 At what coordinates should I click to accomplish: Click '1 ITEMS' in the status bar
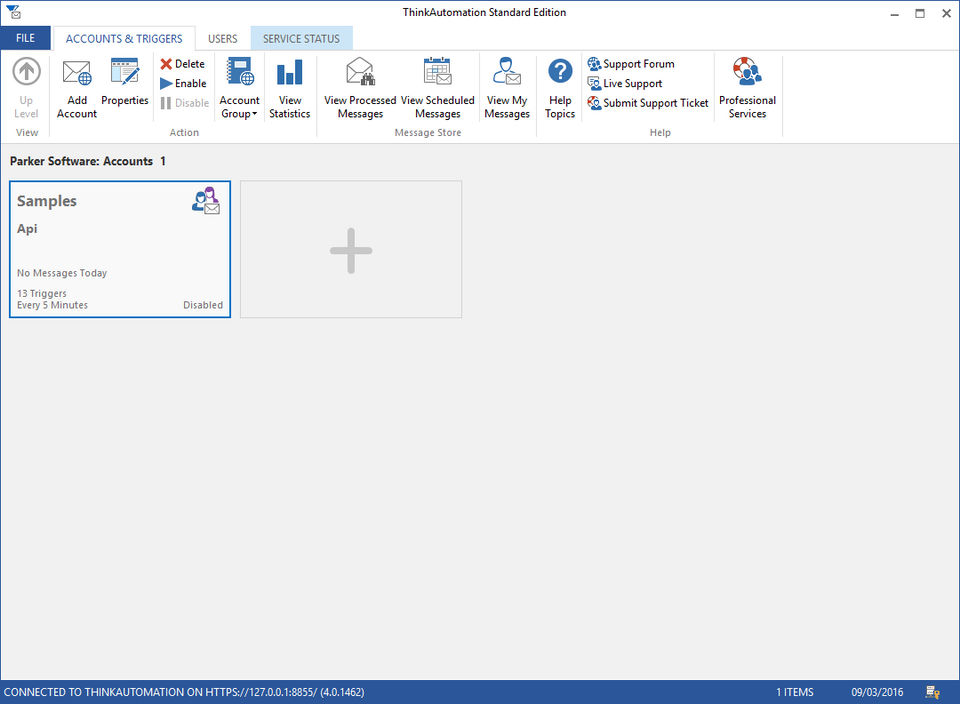795,692
